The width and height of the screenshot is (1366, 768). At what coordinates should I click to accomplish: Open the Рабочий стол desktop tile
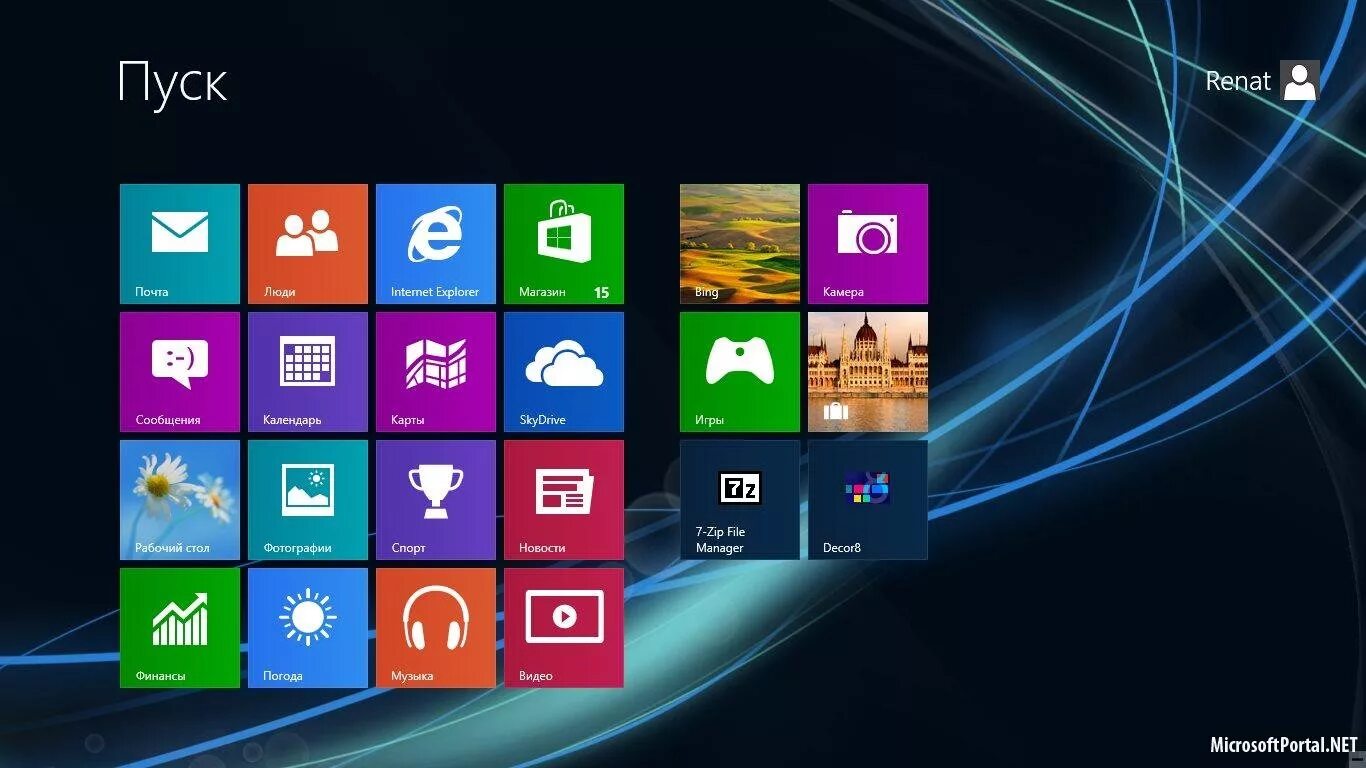[180, 500]
